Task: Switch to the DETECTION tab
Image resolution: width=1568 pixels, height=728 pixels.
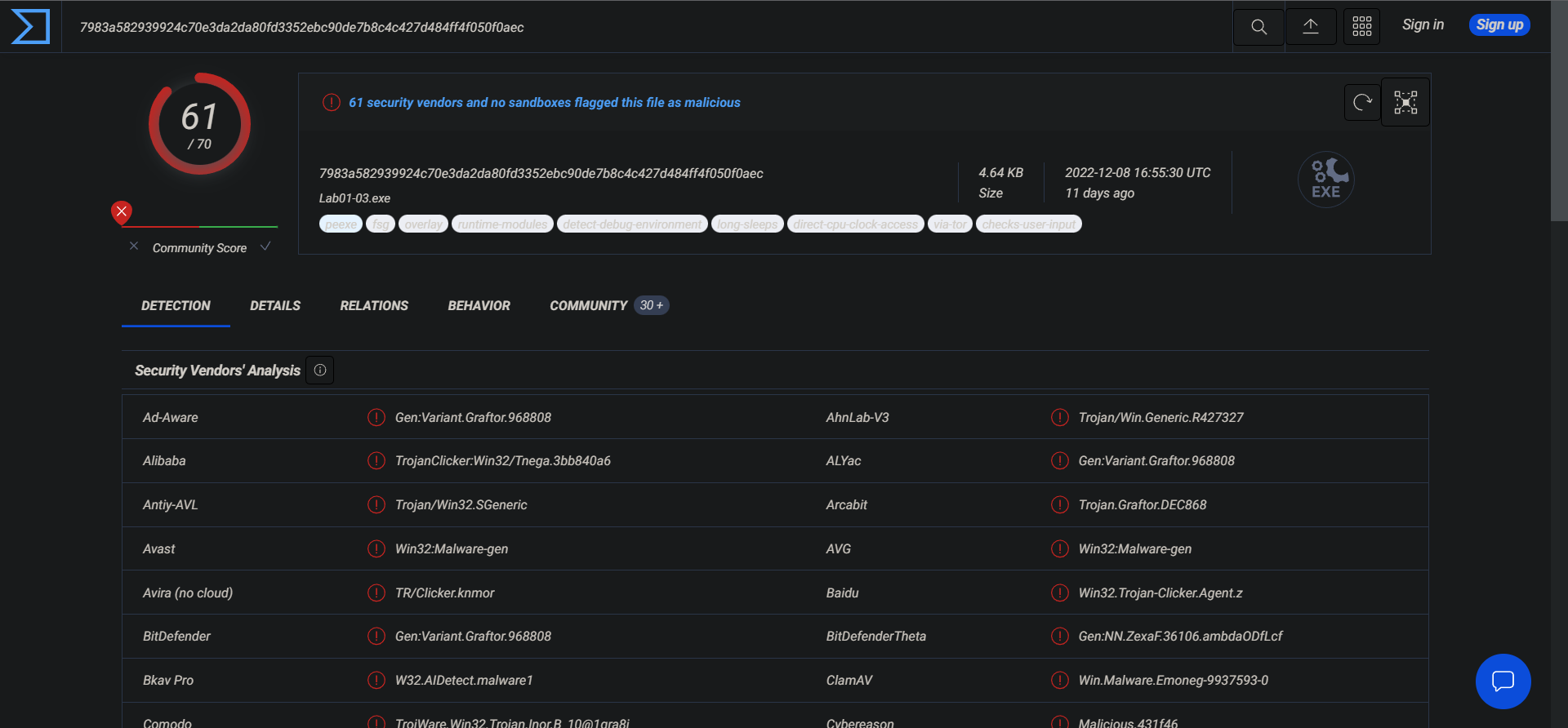Action: (x=176, y=305)
